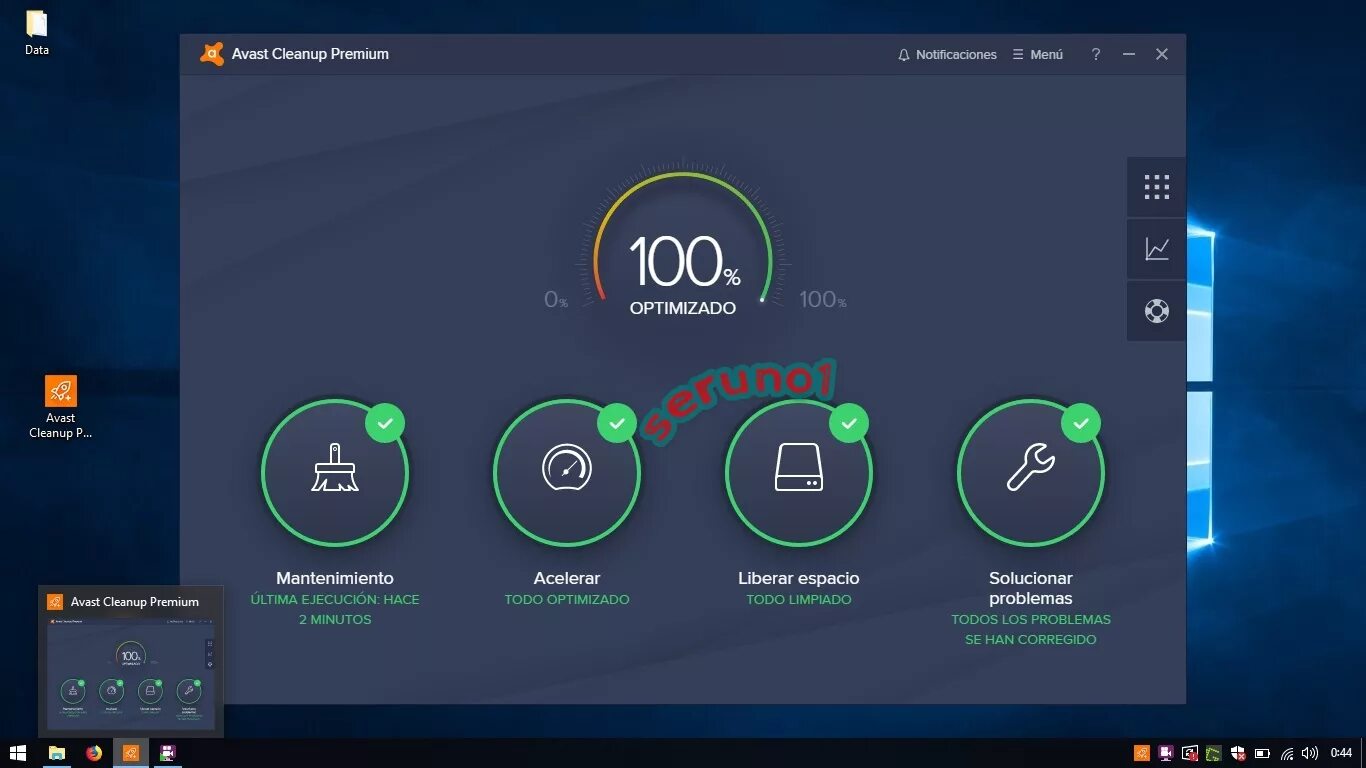Select the Solucionar problemas label
The width and height of the screenshot is (1366, 768).
click(1031, 588)
